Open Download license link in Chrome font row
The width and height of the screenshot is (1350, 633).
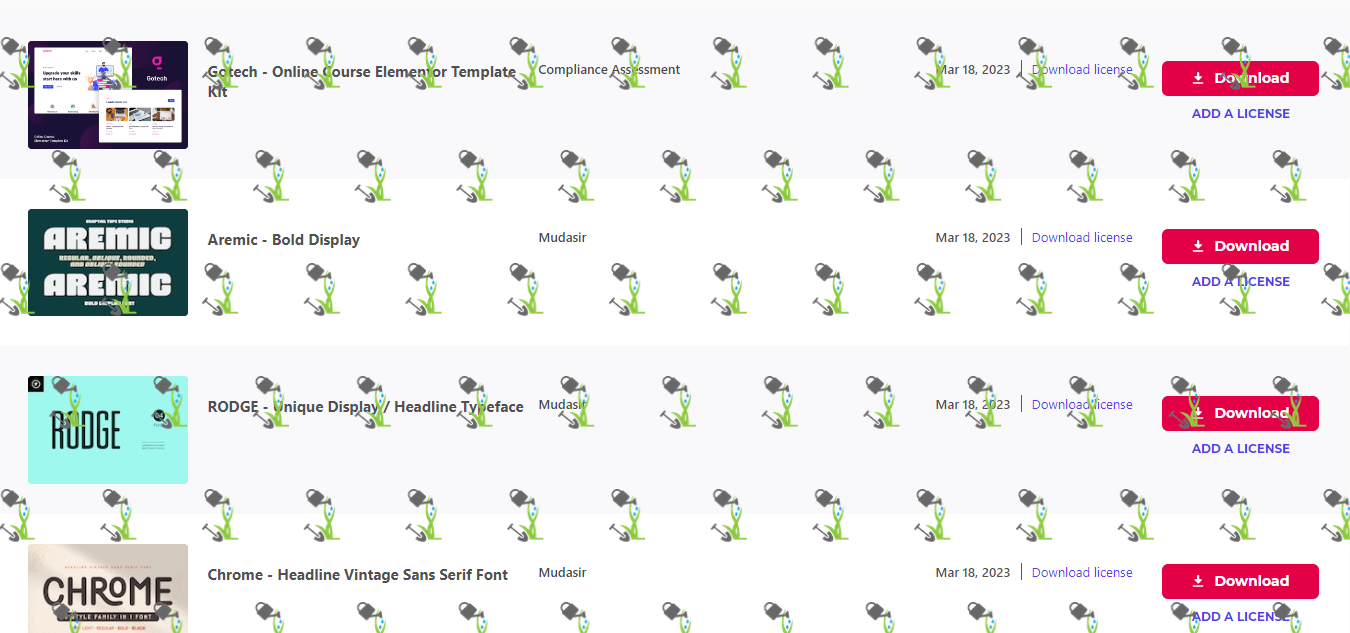click(1082, 573)
